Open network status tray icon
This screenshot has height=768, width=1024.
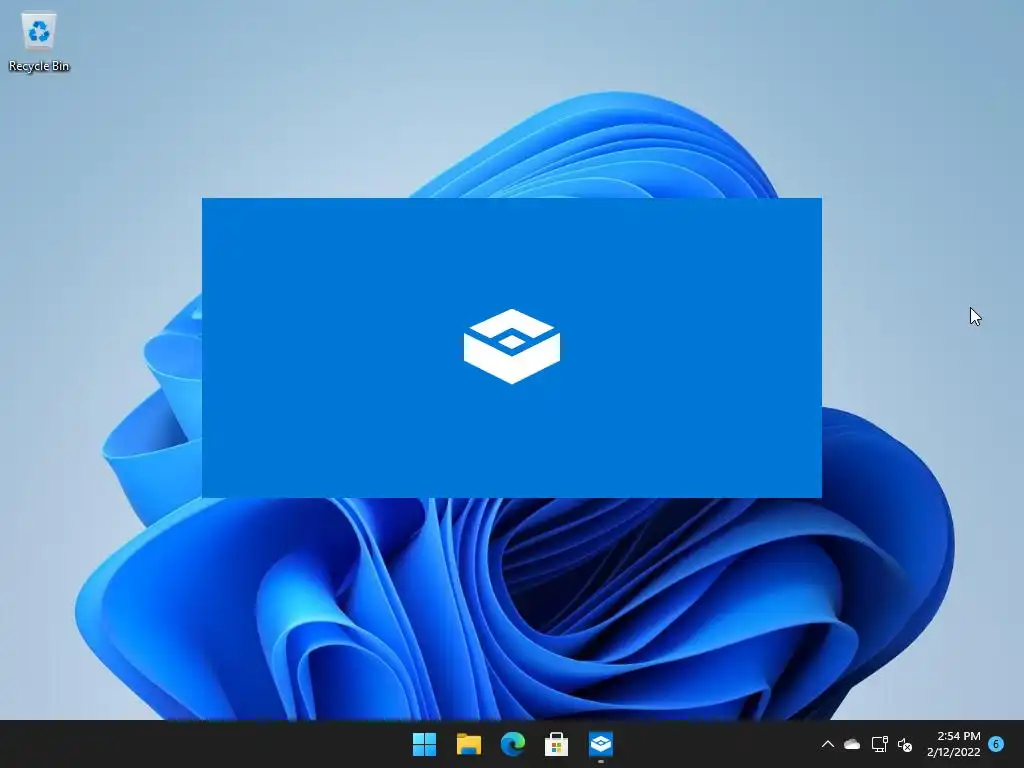(x=879, y=744)
